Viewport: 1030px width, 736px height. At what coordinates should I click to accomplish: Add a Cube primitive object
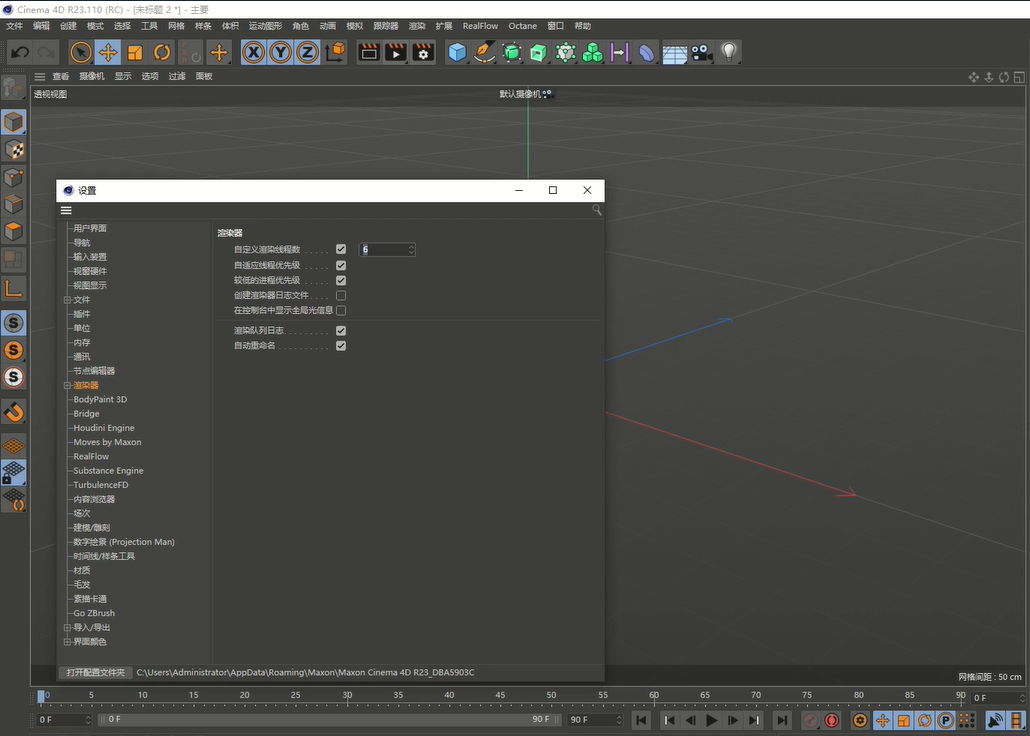457,52
